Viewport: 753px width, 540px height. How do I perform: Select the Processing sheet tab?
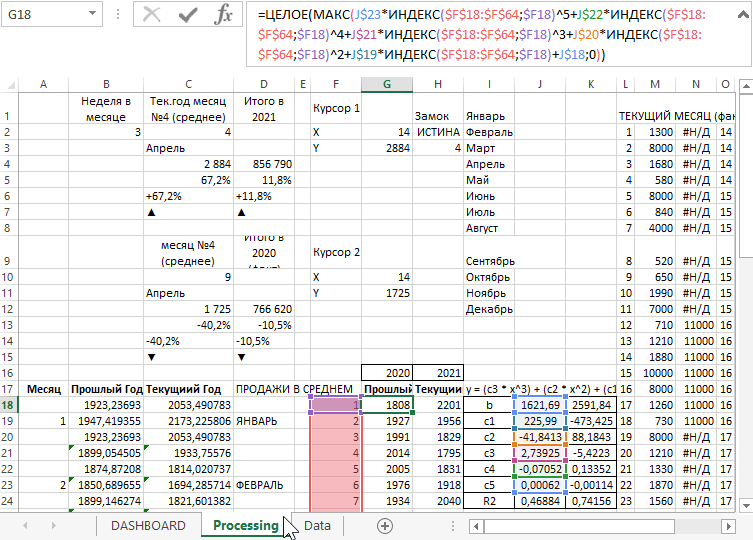pos(245,525)
